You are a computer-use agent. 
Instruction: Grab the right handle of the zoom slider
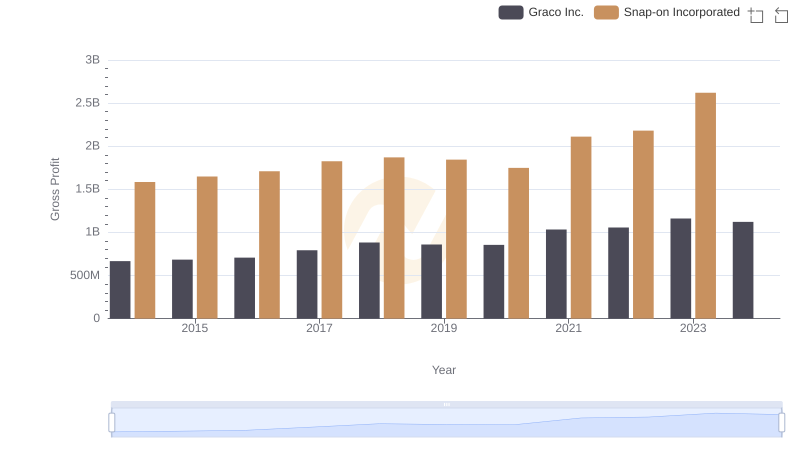pyautogui.click(x=781, y=423)
